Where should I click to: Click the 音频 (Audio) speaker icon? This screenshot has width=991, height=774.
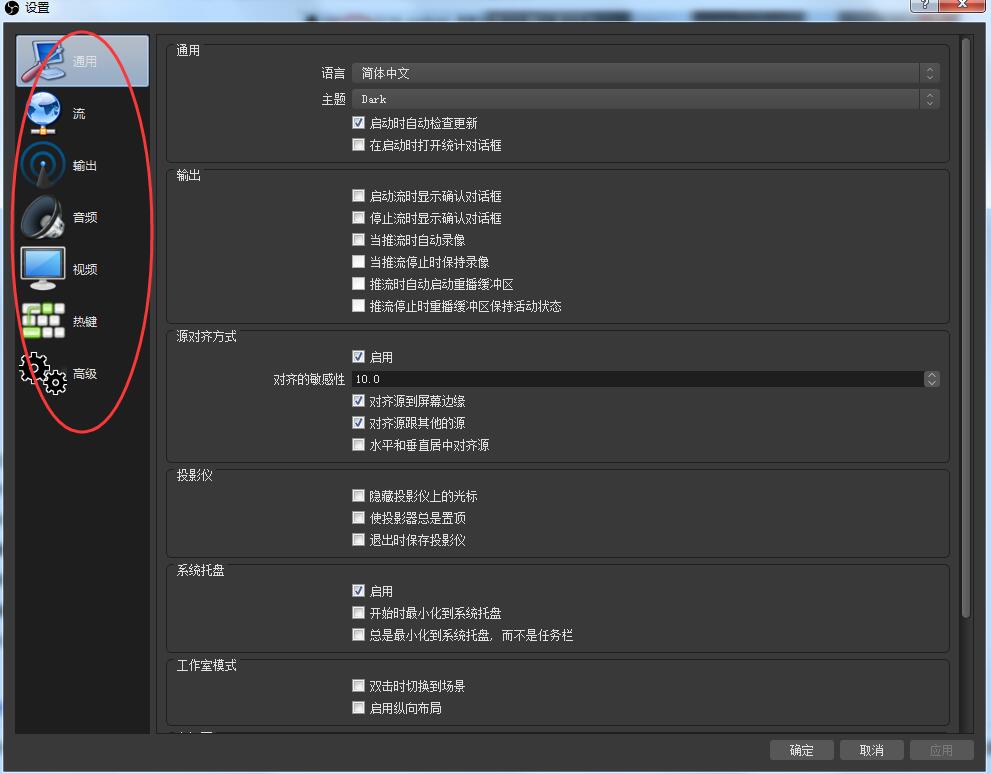pos(42,215)
